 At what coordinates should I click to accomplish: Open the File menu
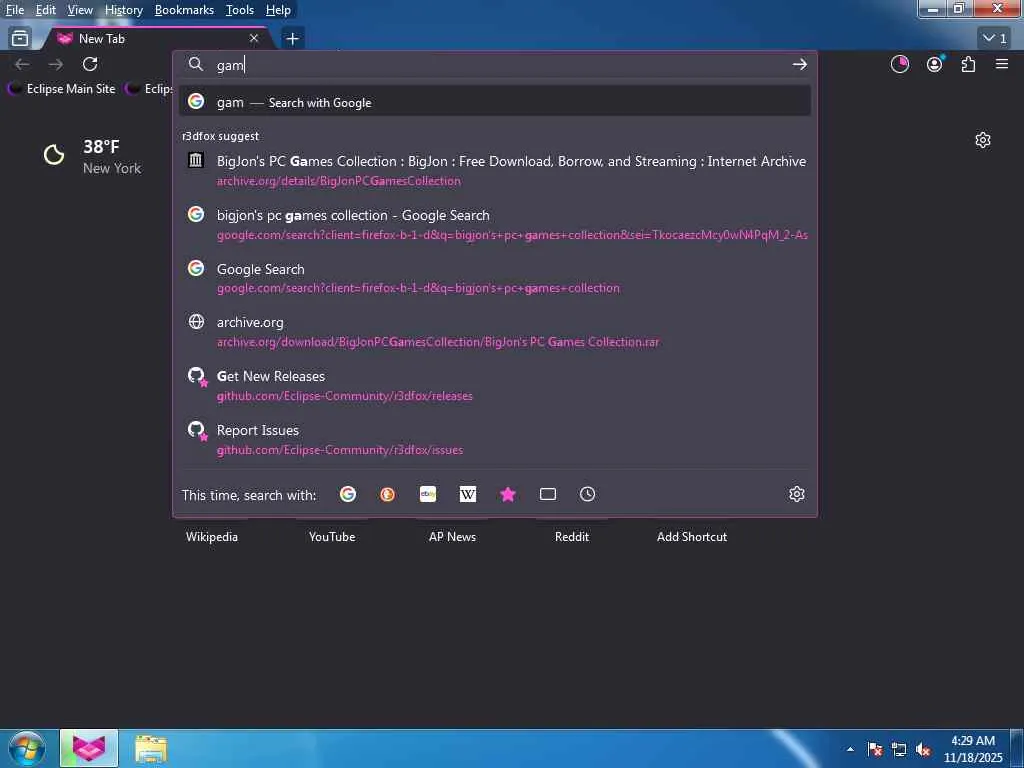[15, 10]
